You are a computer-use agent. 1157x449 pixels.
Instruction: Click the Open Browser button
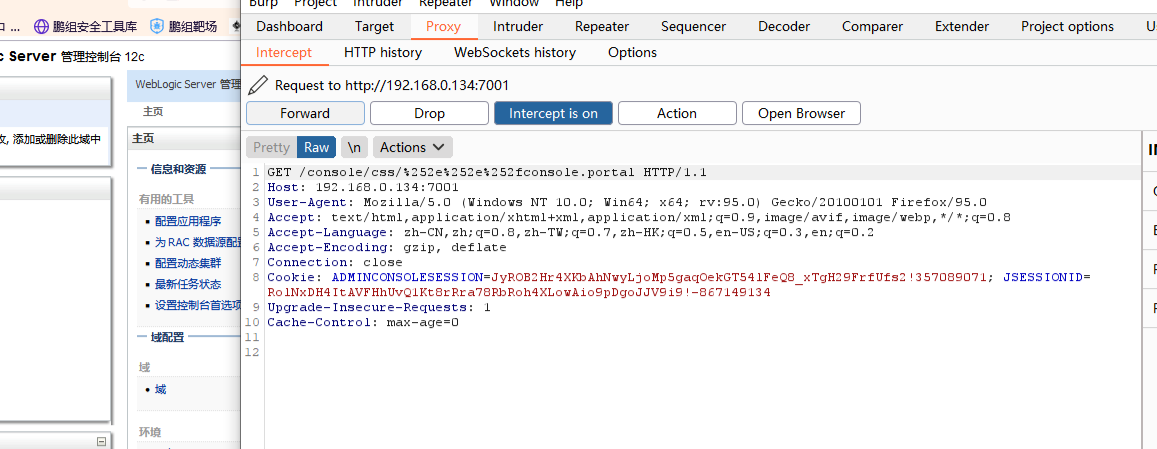801,113
